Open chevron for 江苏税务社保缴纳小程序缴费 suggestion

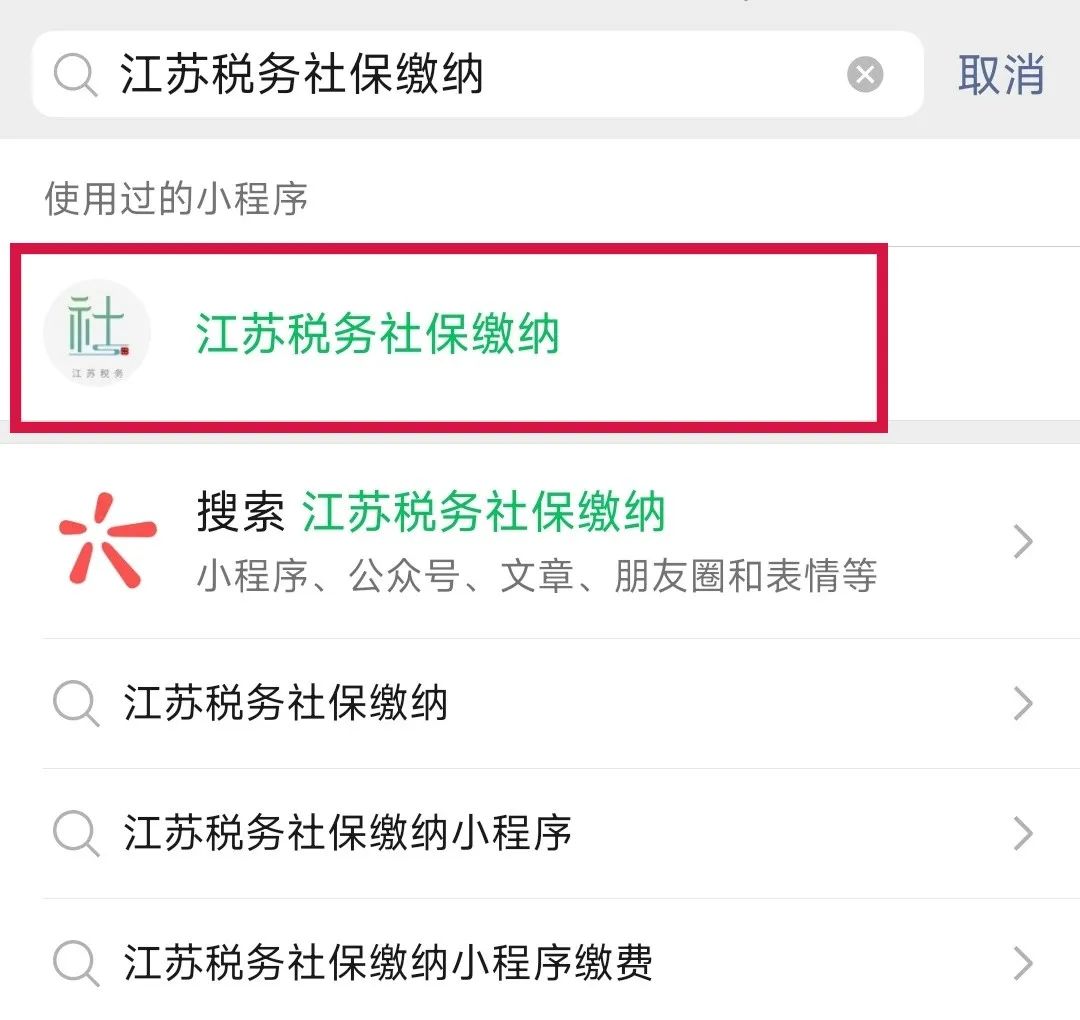point(1024,963)
